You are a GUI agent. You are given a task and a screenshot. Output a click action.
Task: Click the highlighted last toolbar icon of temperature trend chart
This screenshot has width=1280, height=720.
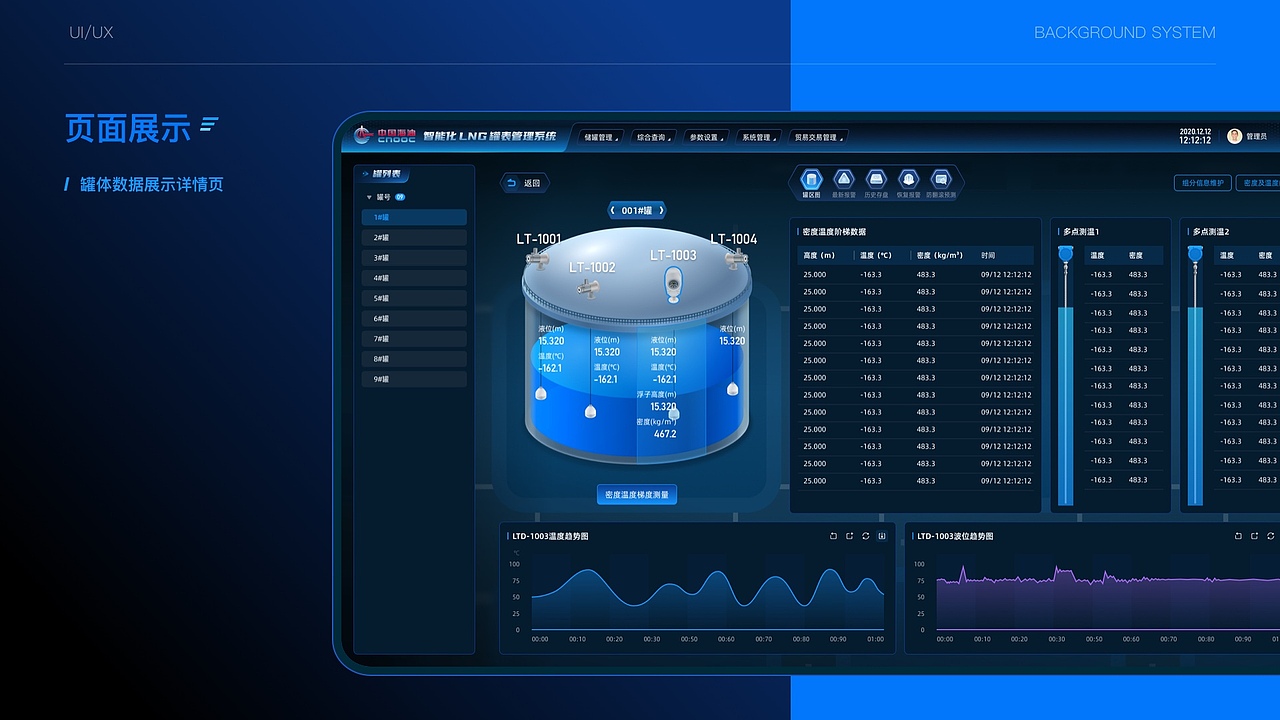point(882,536)
